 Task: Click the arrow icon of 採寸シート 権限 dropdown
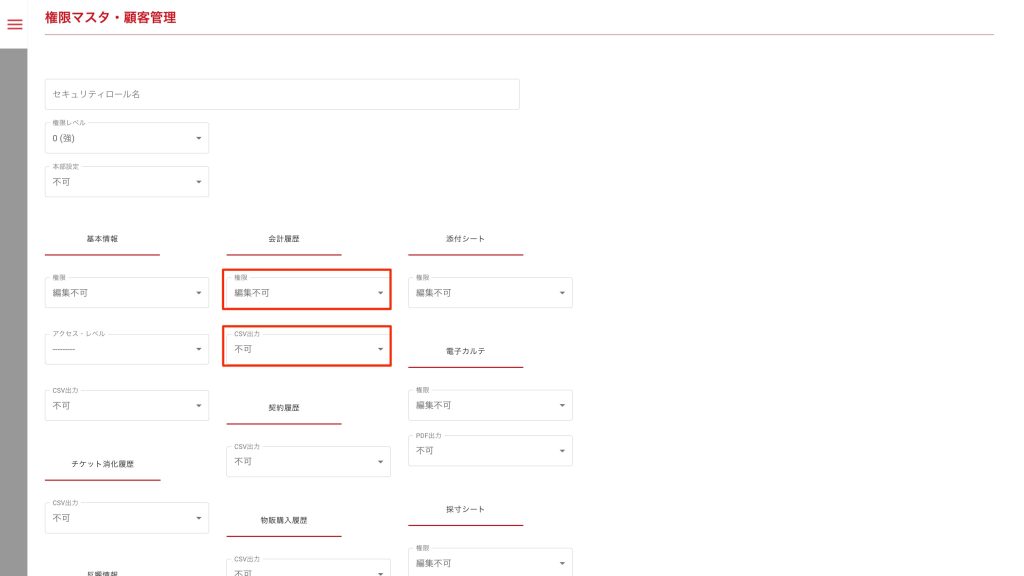tap(562, 563)
